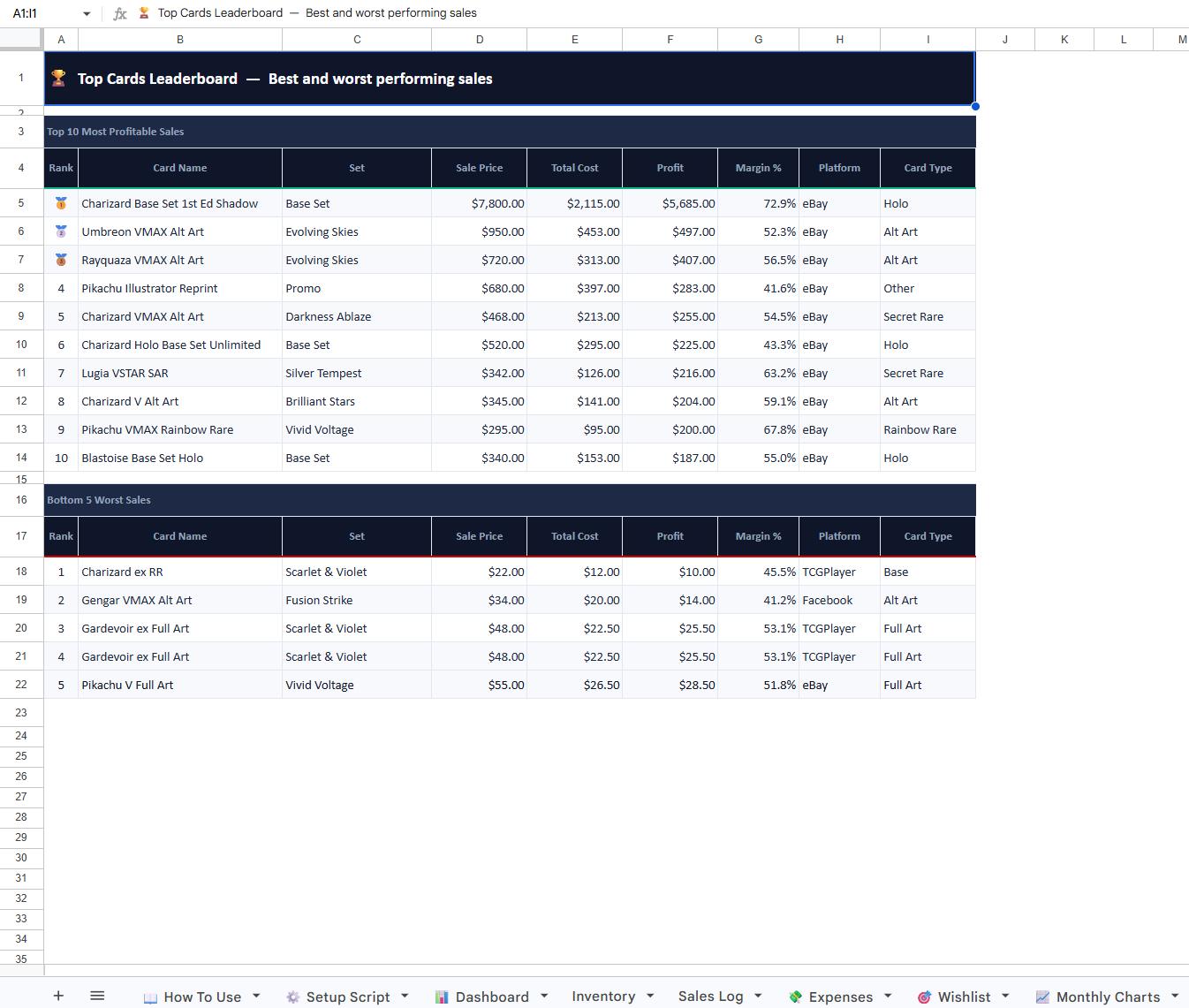Select the Pikachu Illustrator Reprint cell

(x=180, y=288)
